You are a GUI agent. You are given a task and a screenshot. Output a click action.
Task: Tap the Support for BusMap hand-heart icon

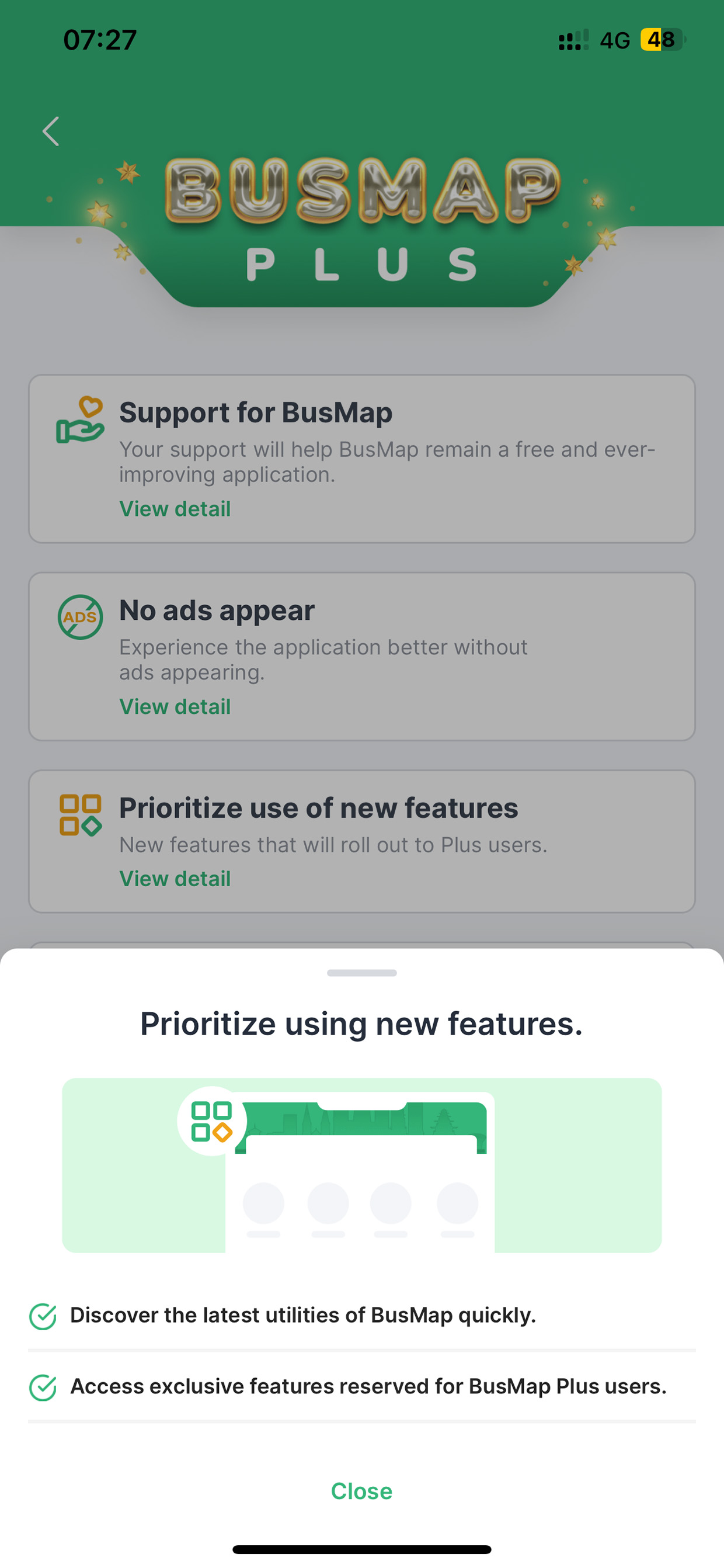pos(80,421)
